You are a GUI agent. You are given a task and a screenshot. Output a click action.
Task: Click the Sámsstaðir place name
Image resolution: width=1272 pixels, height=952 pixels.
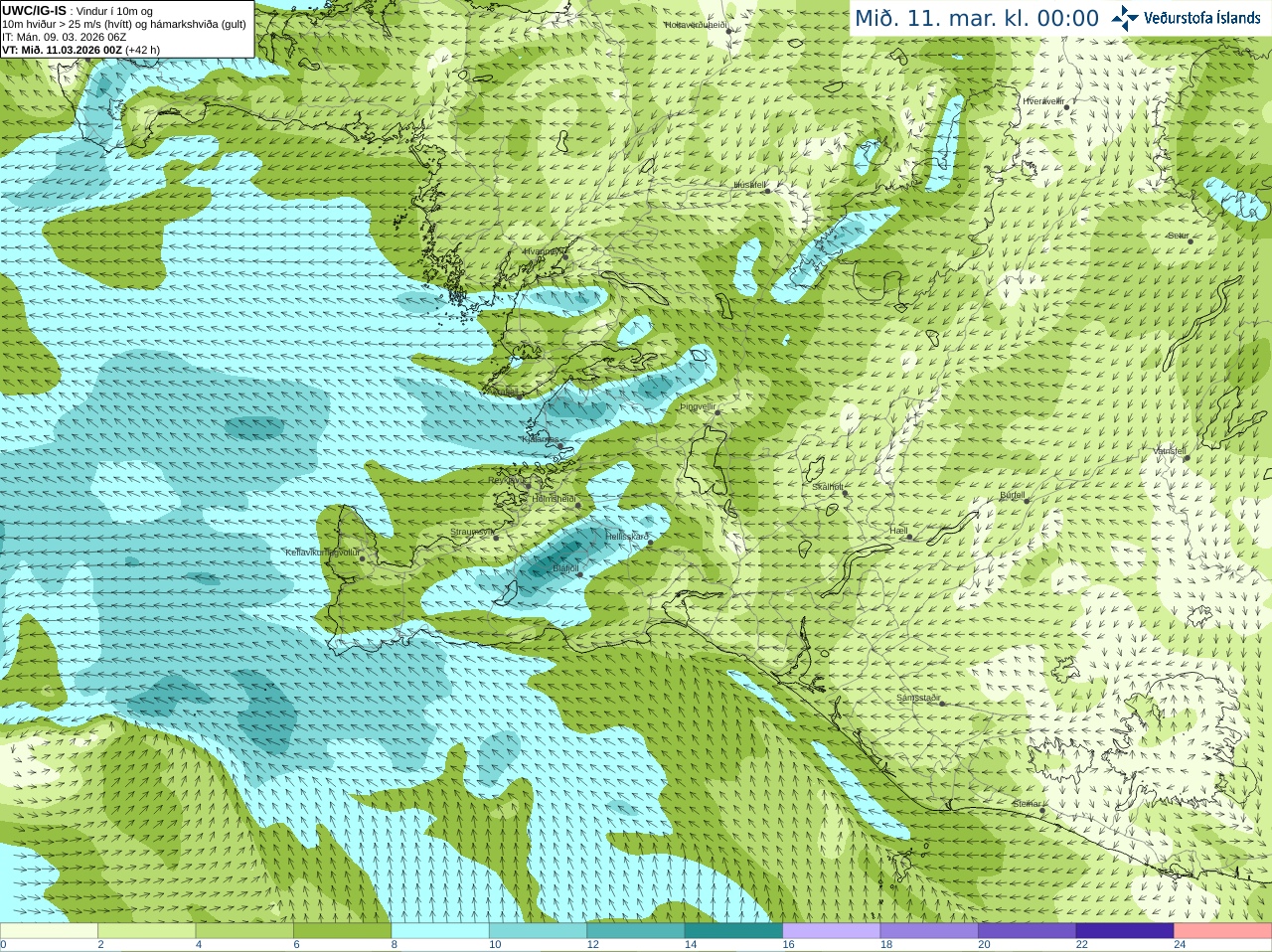(x=918, y=698)
